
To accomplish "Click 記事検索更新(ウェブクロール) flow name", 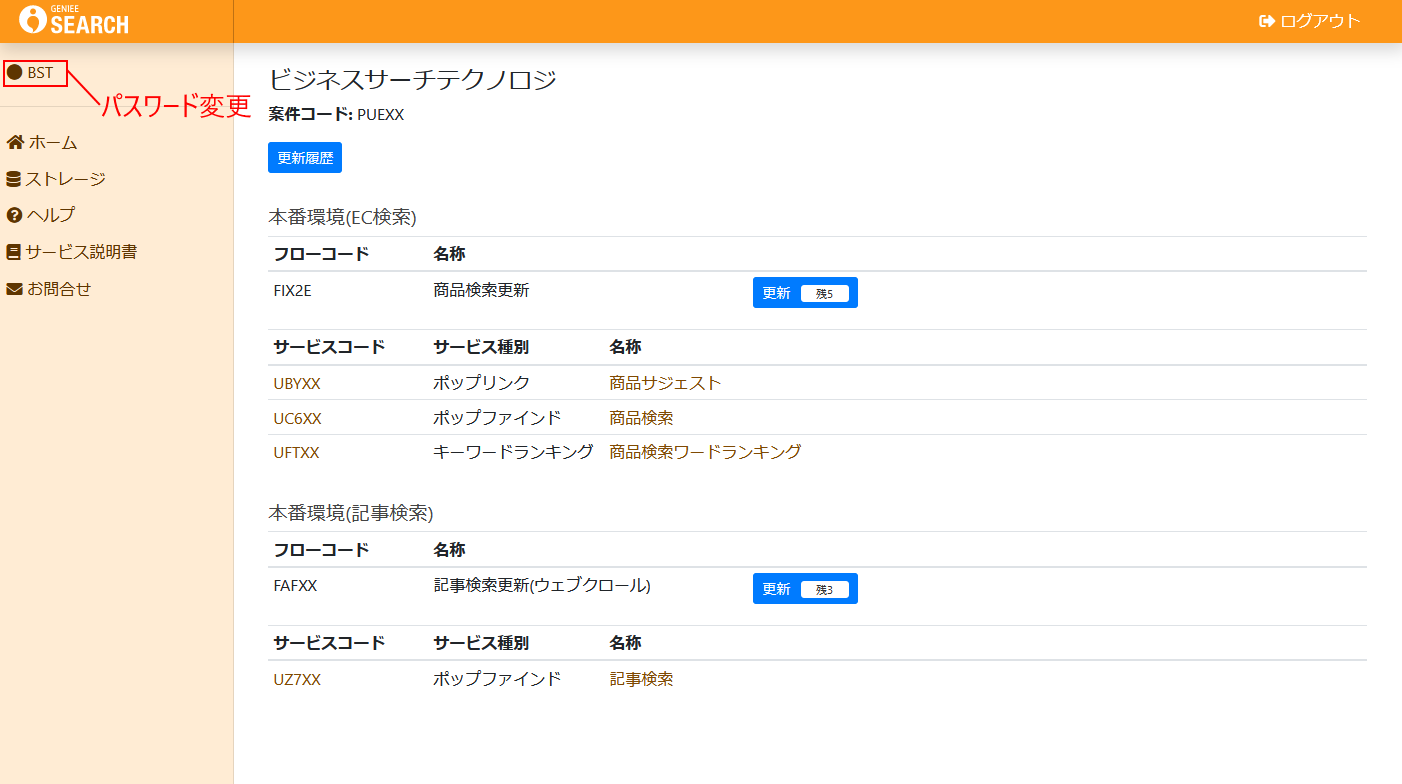I will pos(542,586).
